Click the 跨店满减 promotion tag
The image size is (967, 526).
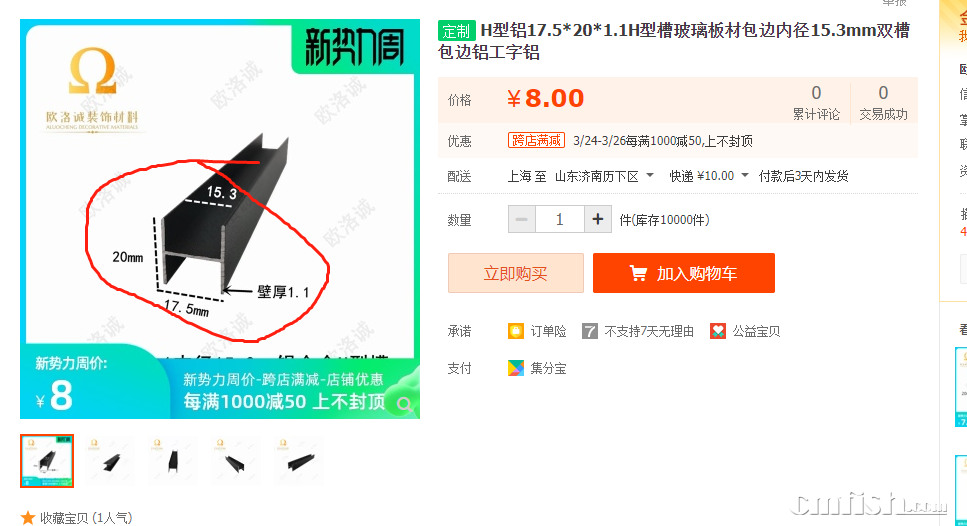537,141
